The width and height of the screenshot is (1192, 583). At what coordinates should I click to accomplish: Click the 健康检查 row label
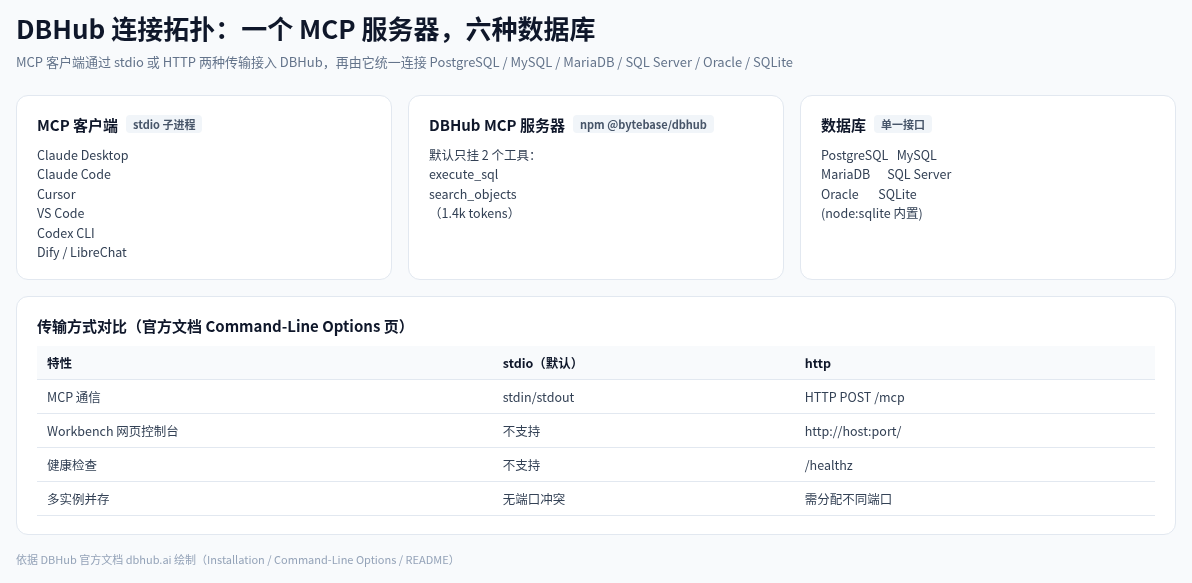click(71, 465)
